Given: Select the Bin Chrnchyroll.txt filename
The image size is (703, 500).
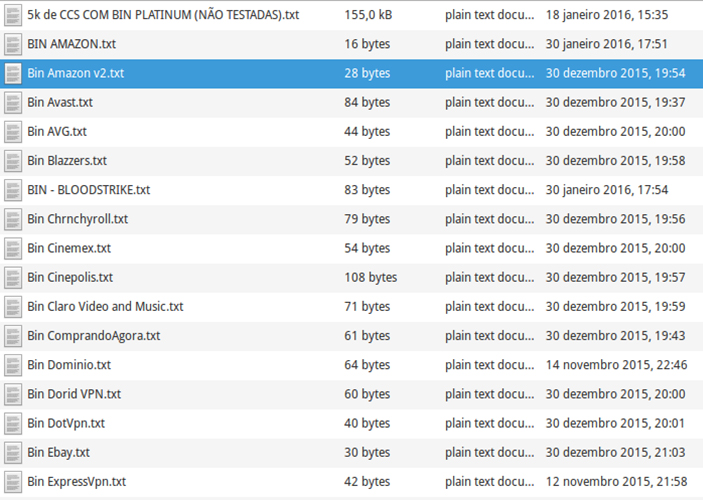Looking at the screenshot, I should (x=77, y=219).
